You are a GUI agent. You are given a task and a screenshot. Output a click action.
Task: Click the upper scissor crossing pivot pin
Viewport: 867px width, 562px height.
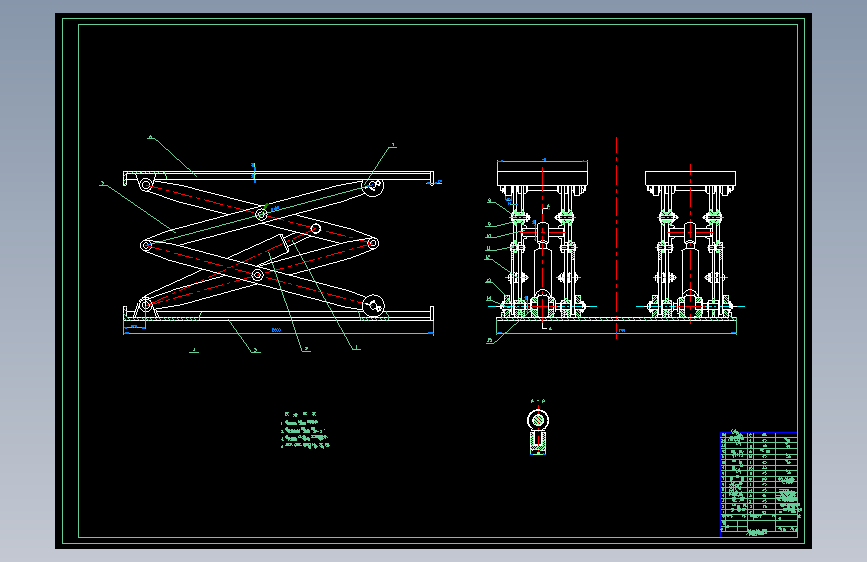[x=262, y=214]
